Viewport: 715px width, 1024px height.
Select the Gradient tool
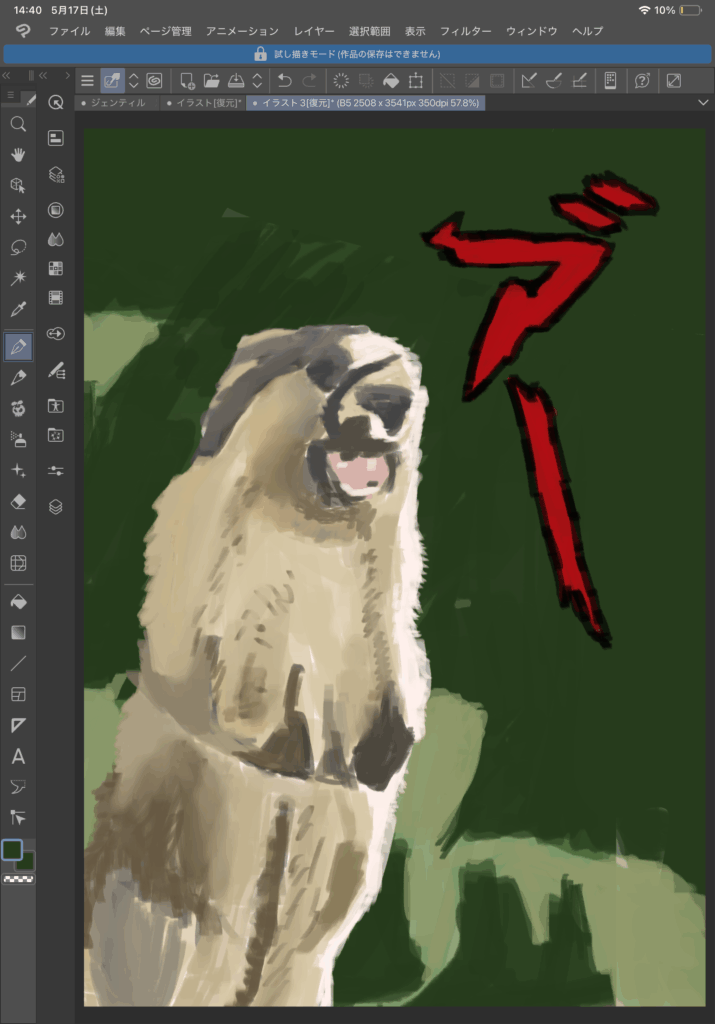18,633
